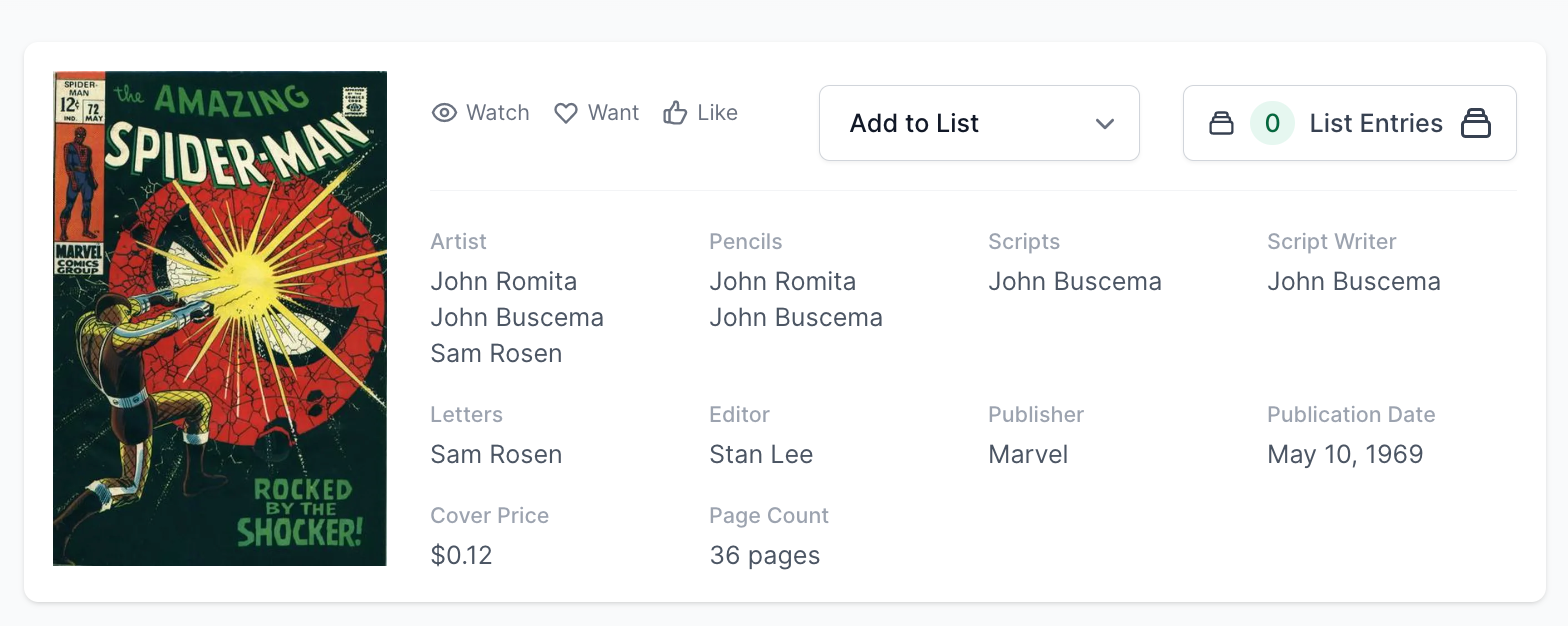The image size is (1568, 626).
Task: Click the stack icon right of List Entries
Action: [x=1476, y=123]
